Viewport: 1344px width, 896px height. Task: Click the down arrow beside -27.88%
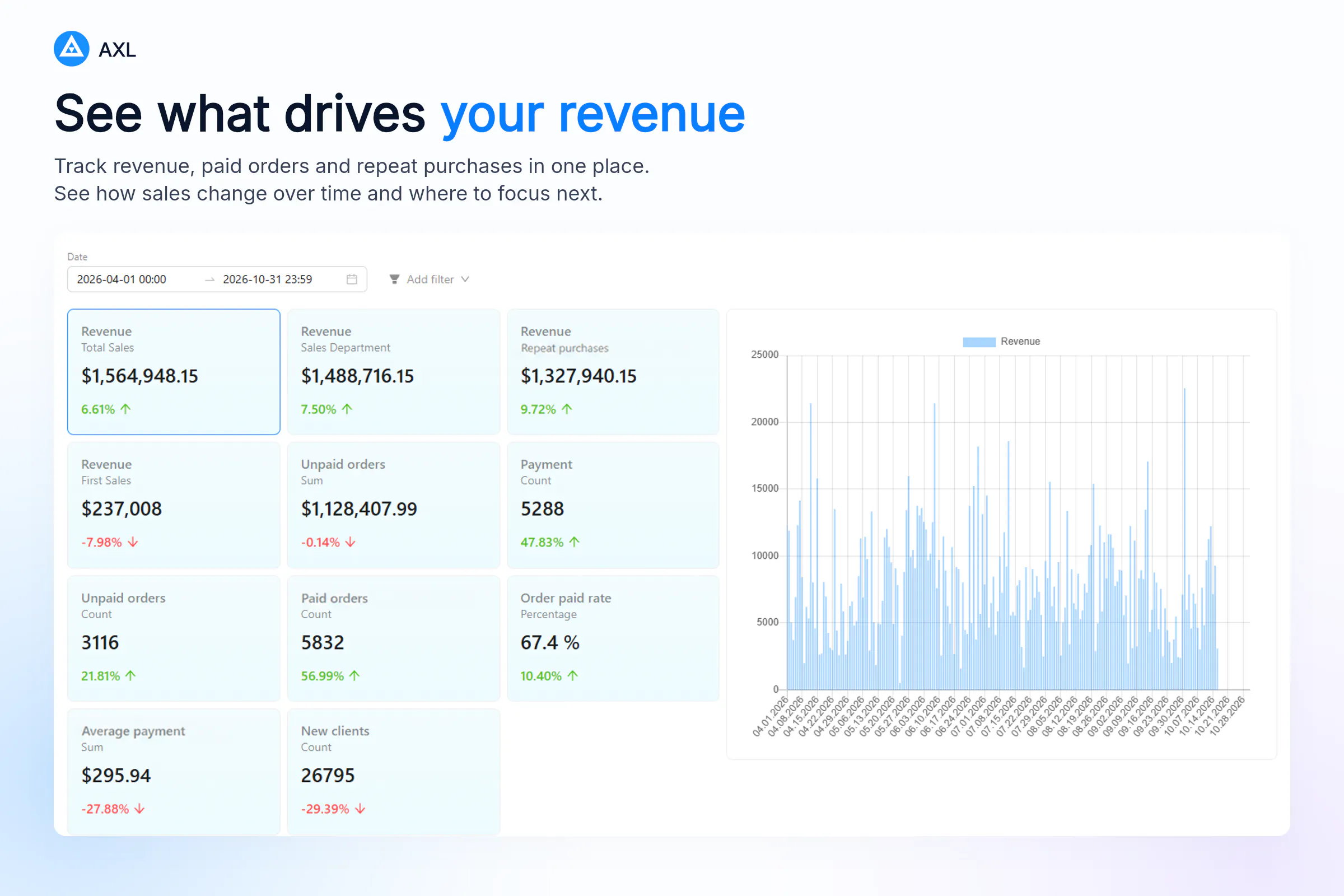pos(139,809)
